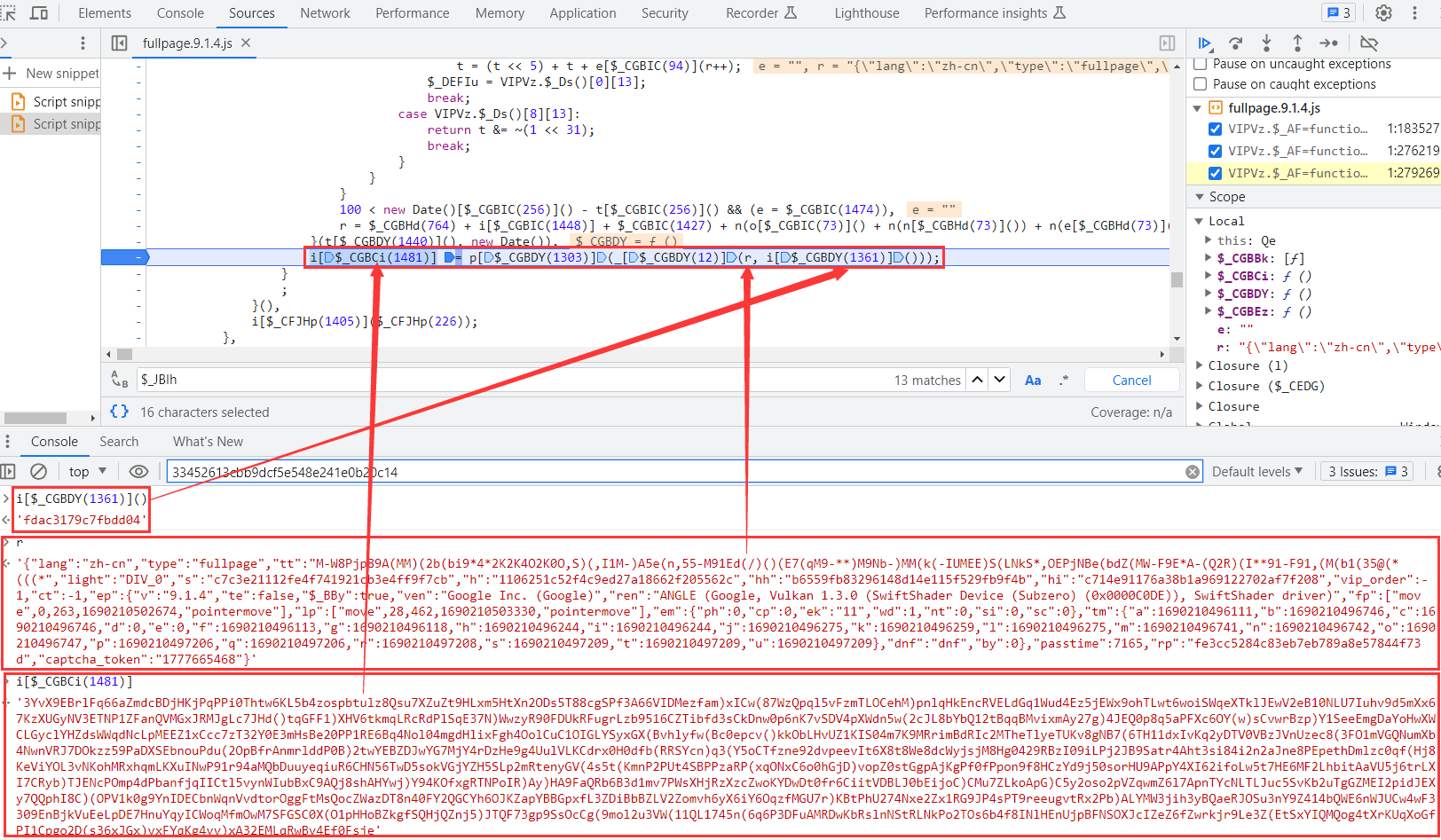Switch to the Network tab

click(x=325, y=13)
